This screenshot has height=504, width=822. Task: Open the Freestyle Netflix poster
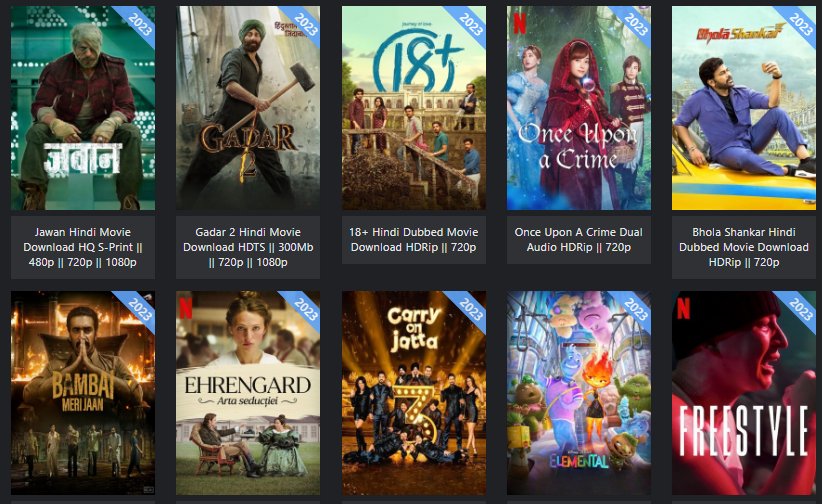[x=744, y=393]
